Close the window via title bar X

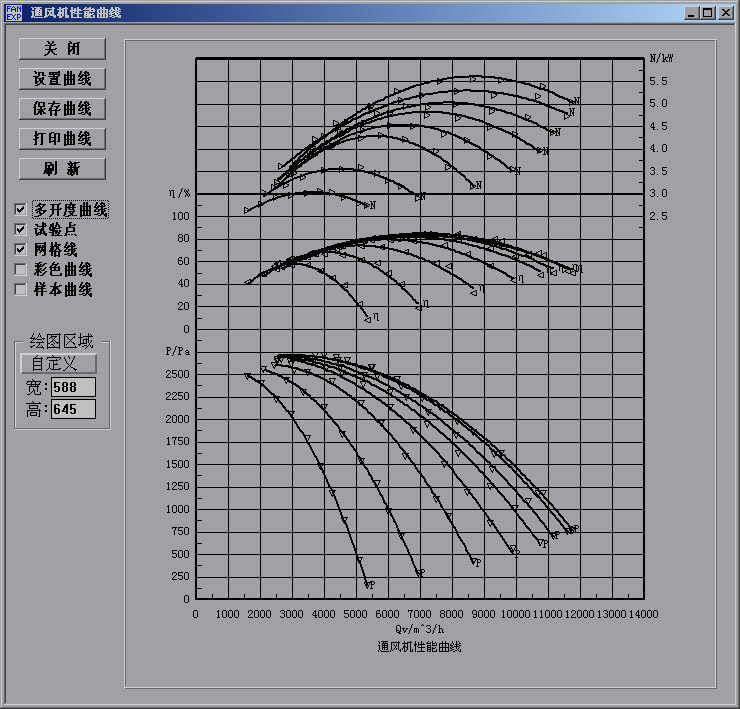tap(724, 13)
